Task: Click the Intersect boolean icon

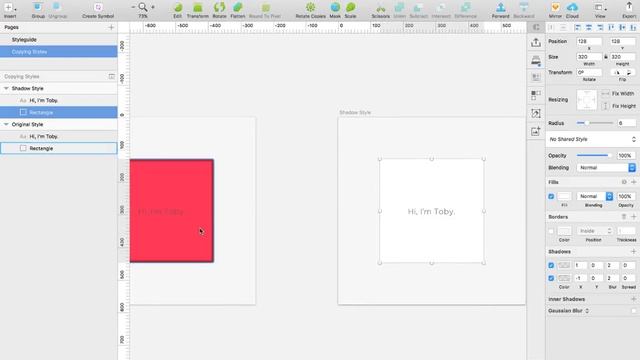Action: click(x=441, y=10)
